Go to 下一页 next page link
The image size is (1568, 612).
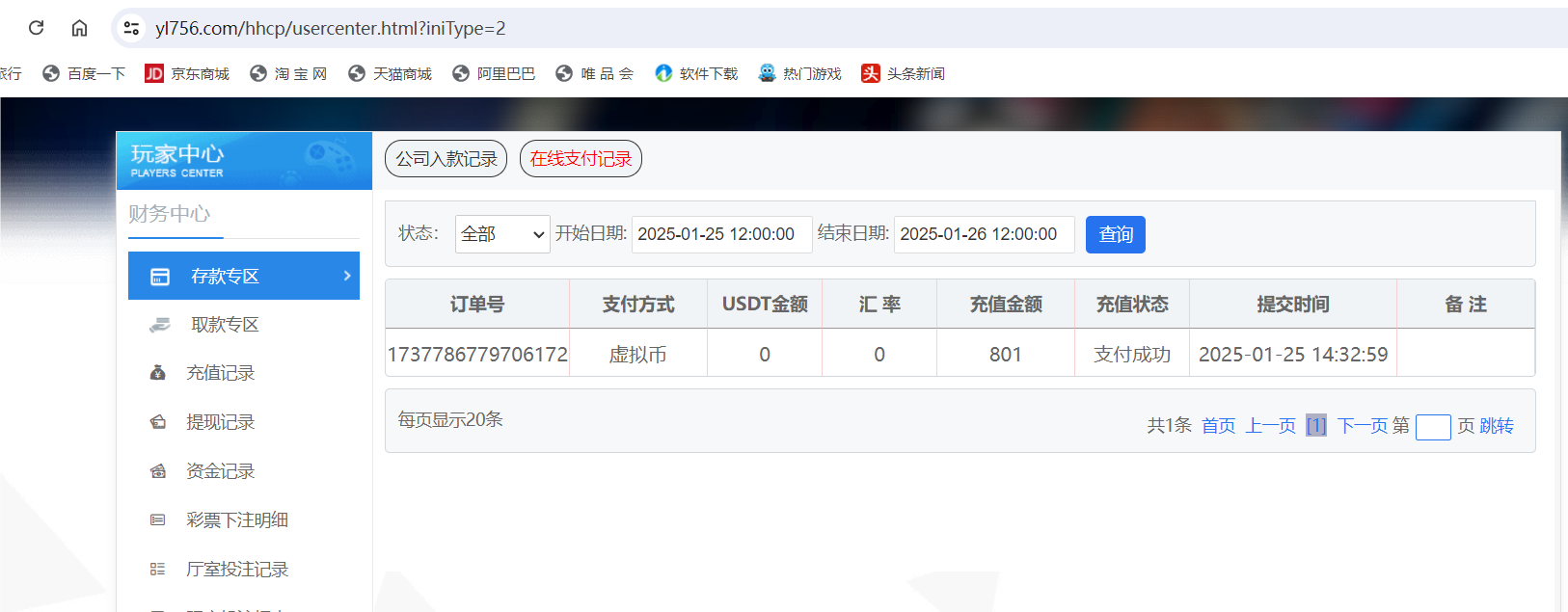(x=1363, y=426)
